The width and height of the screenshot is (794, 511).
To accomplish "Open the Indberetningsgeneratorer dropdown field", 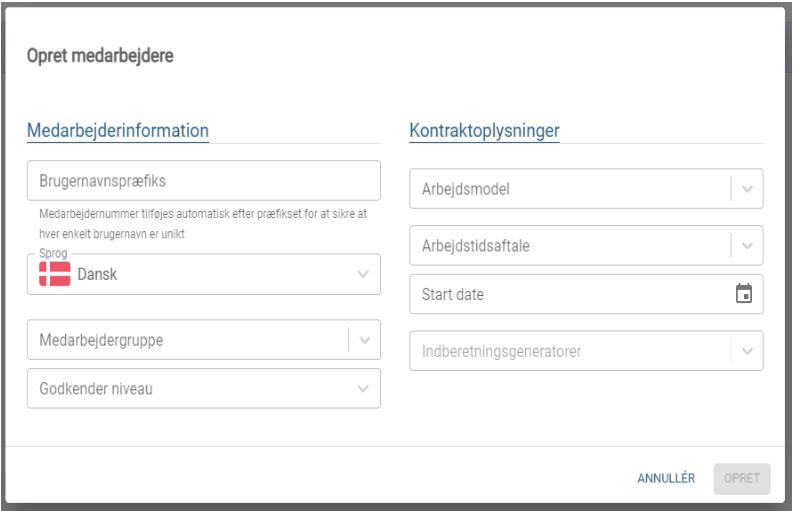I will pos(586,351).
